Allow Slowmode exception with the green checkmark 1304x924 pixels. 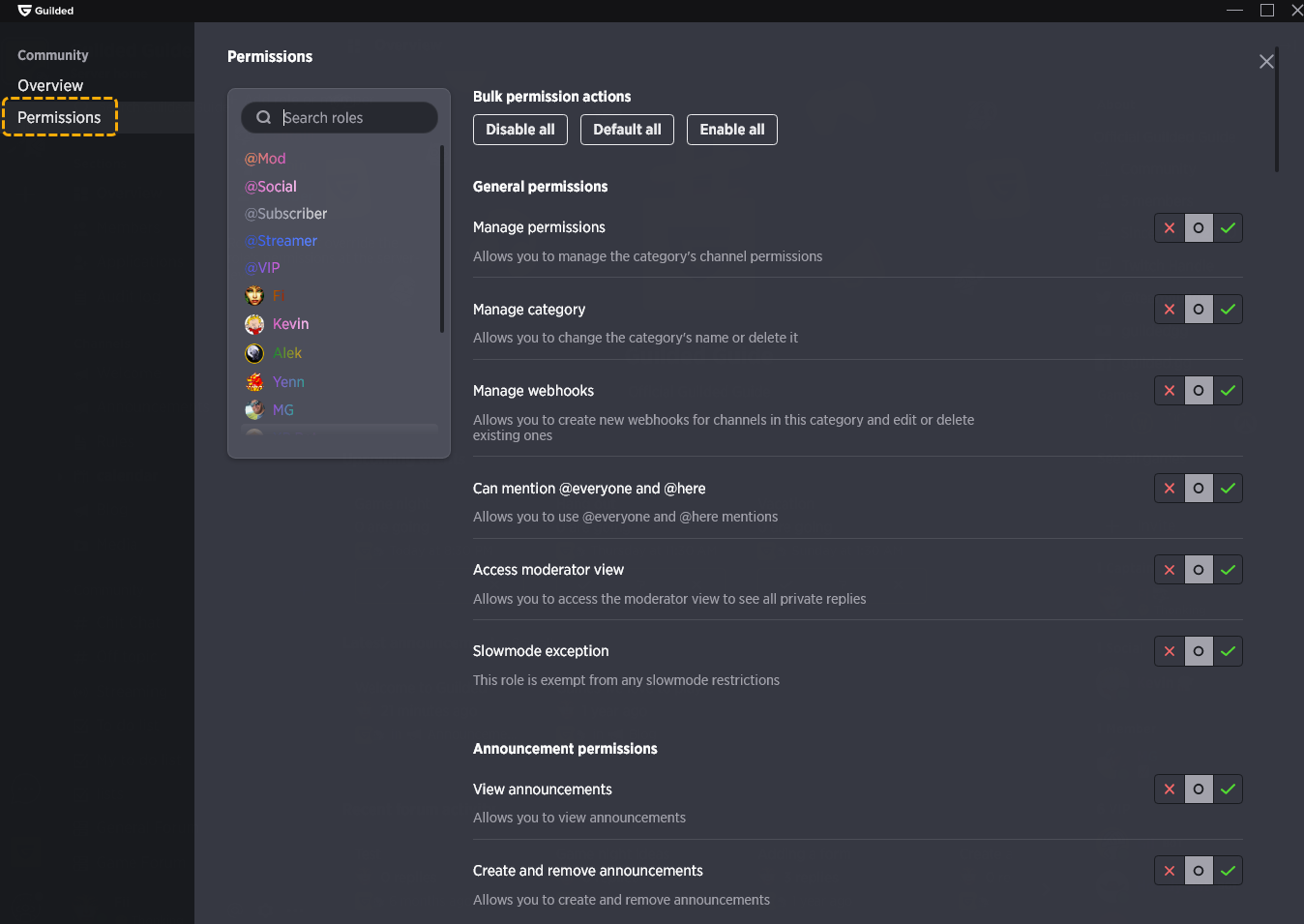point(1228,651)
